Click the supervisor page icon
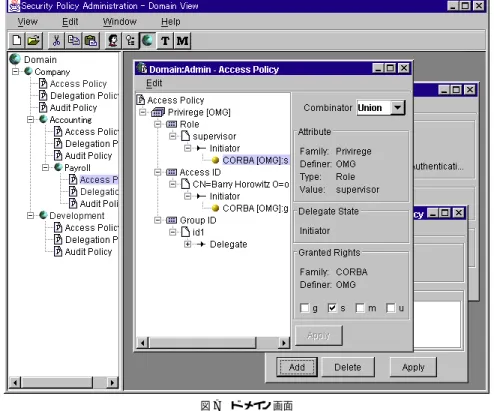The image size is (494, 411). [185, 136]
